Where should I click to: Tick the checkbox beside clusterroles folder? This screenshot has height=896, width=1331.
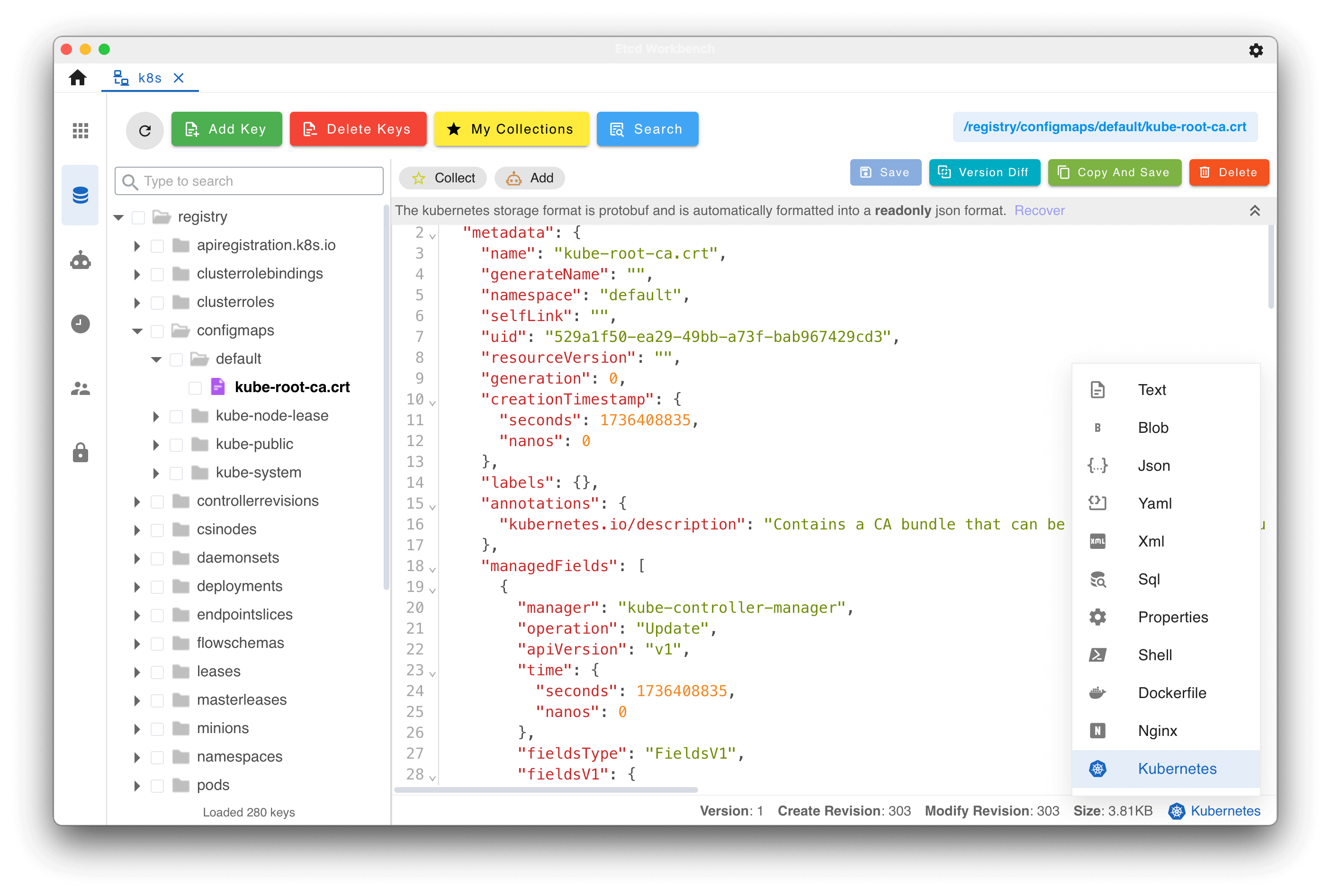(x=158, y=303)
